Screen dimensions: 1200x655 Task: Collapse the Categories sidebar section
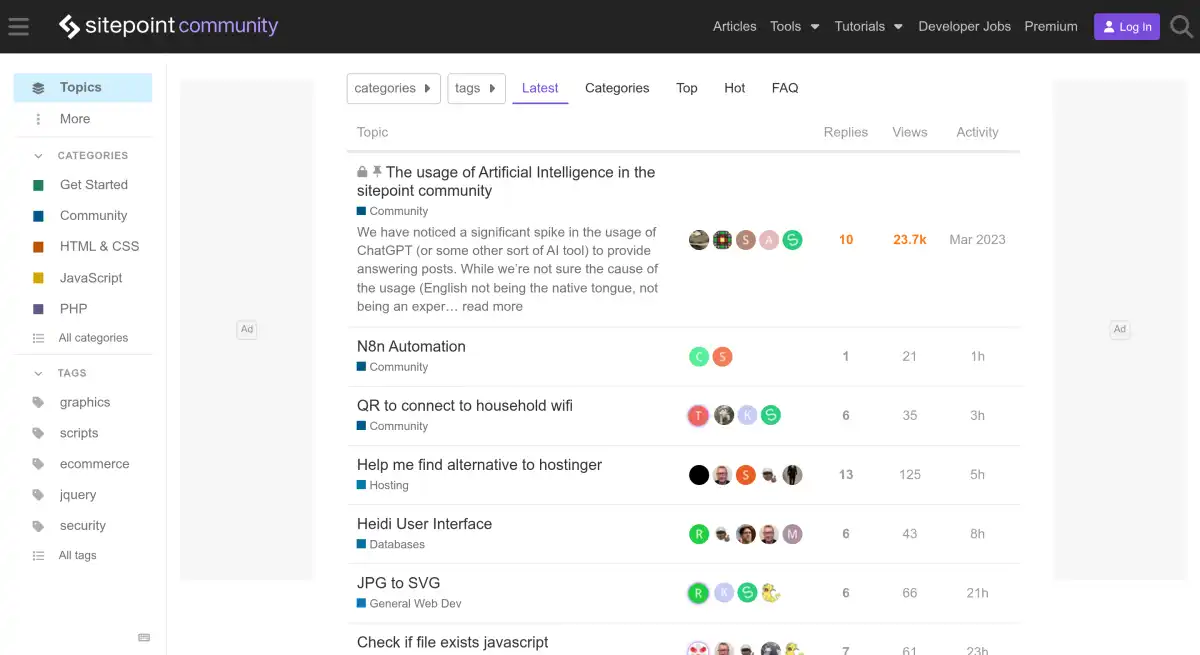pos(38,156)
